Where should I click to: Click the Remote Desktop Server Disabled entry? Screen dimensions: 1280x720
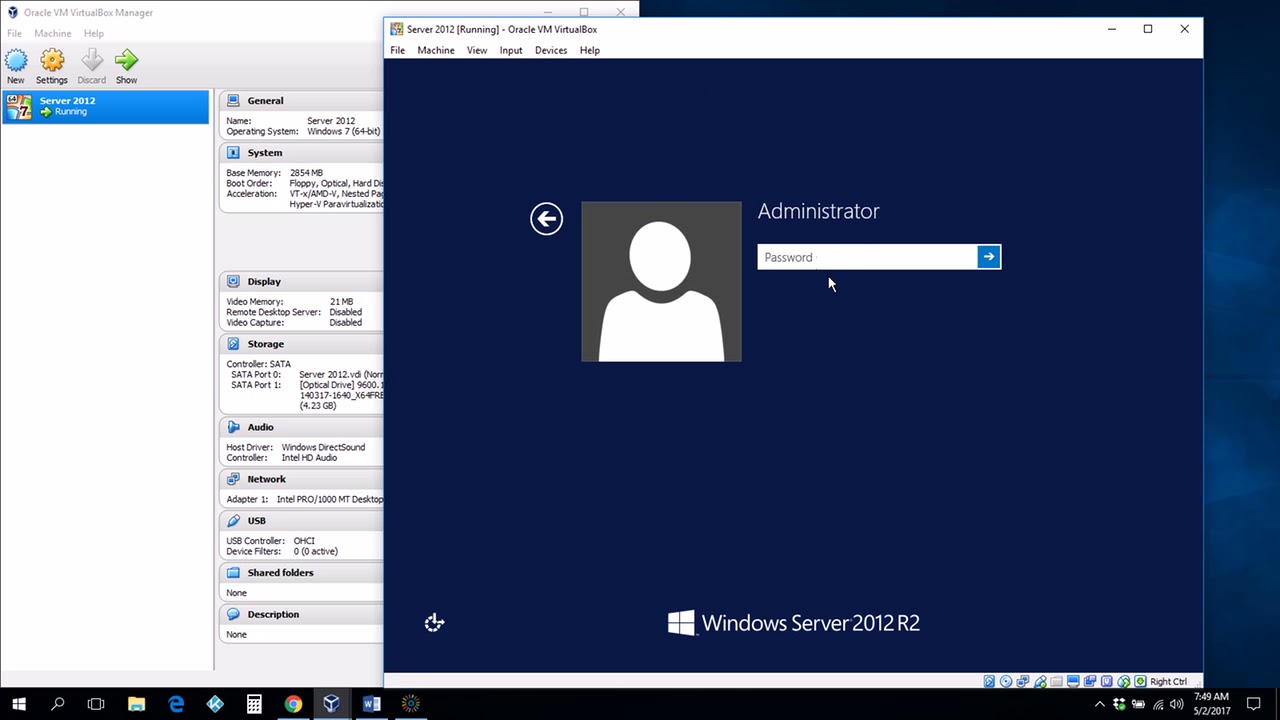click(x=294, y=312)
